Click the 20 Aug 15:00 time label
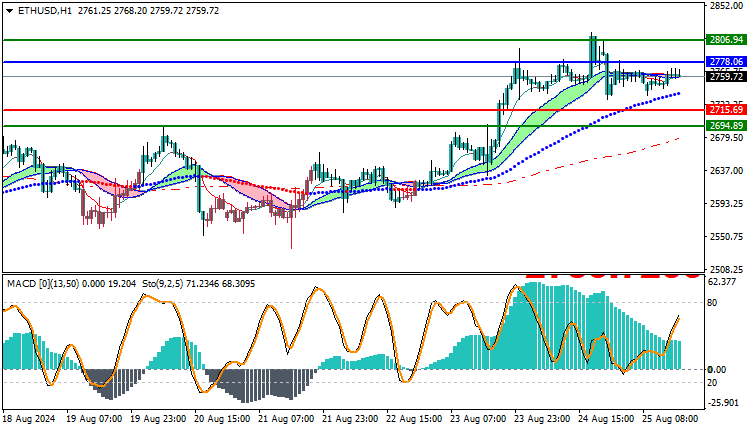Image resolution: width=750 pixels, height=430 pixels. (x=222, y=419)
